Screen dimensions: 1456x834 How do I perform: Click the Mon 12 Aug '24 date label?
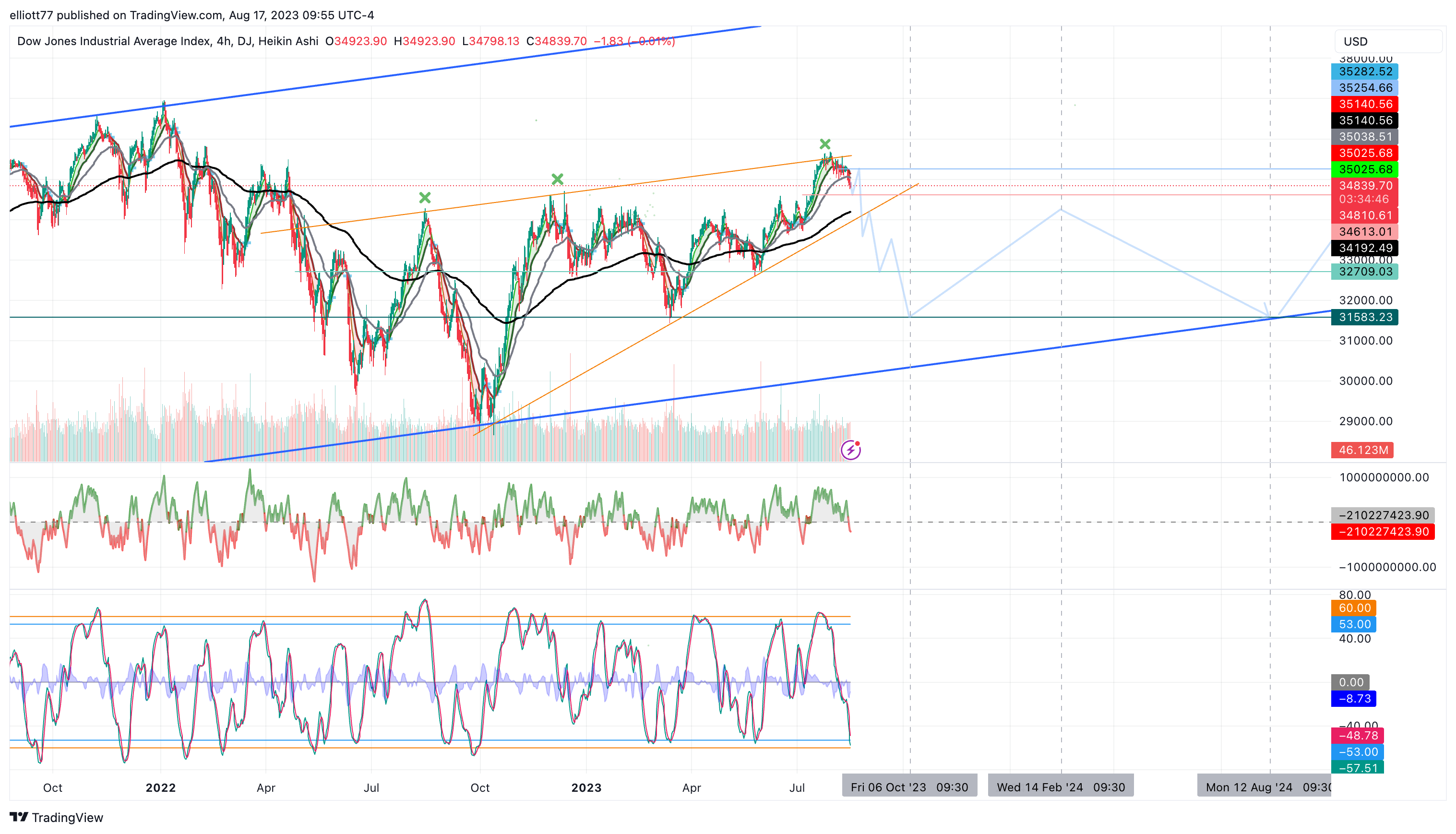point(1264,787)
